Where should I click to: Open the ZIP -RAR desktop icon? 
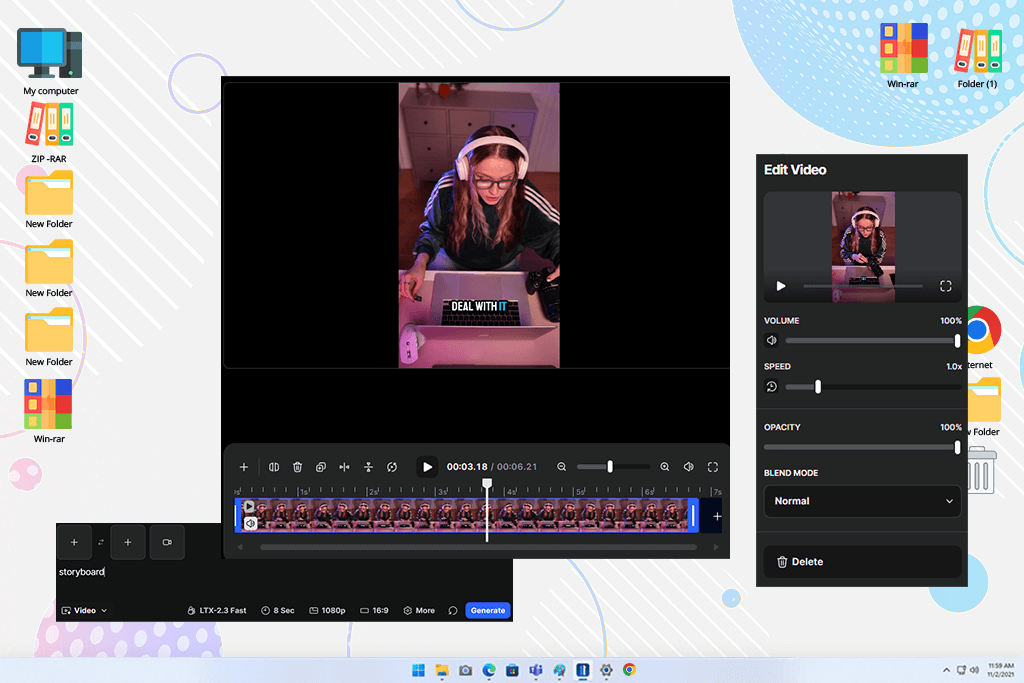point(49,133)
